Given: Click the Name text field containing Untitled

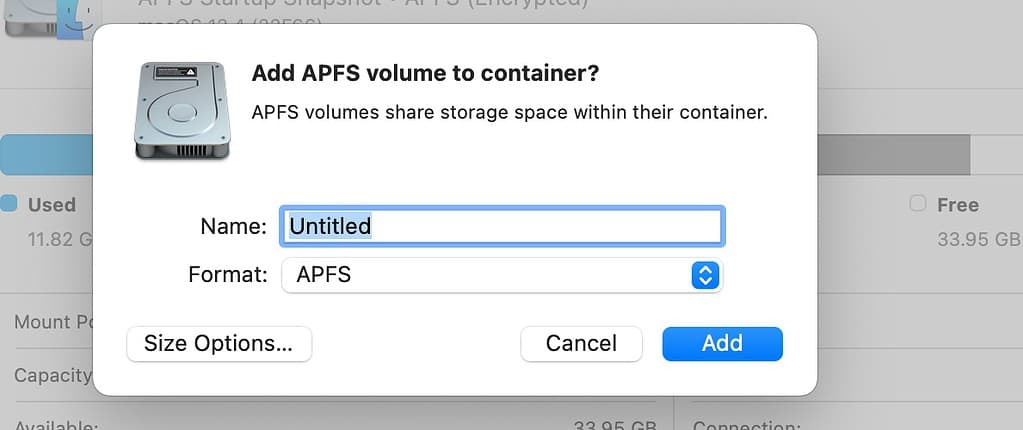Looking at the screenshot, I should point(503,226).
